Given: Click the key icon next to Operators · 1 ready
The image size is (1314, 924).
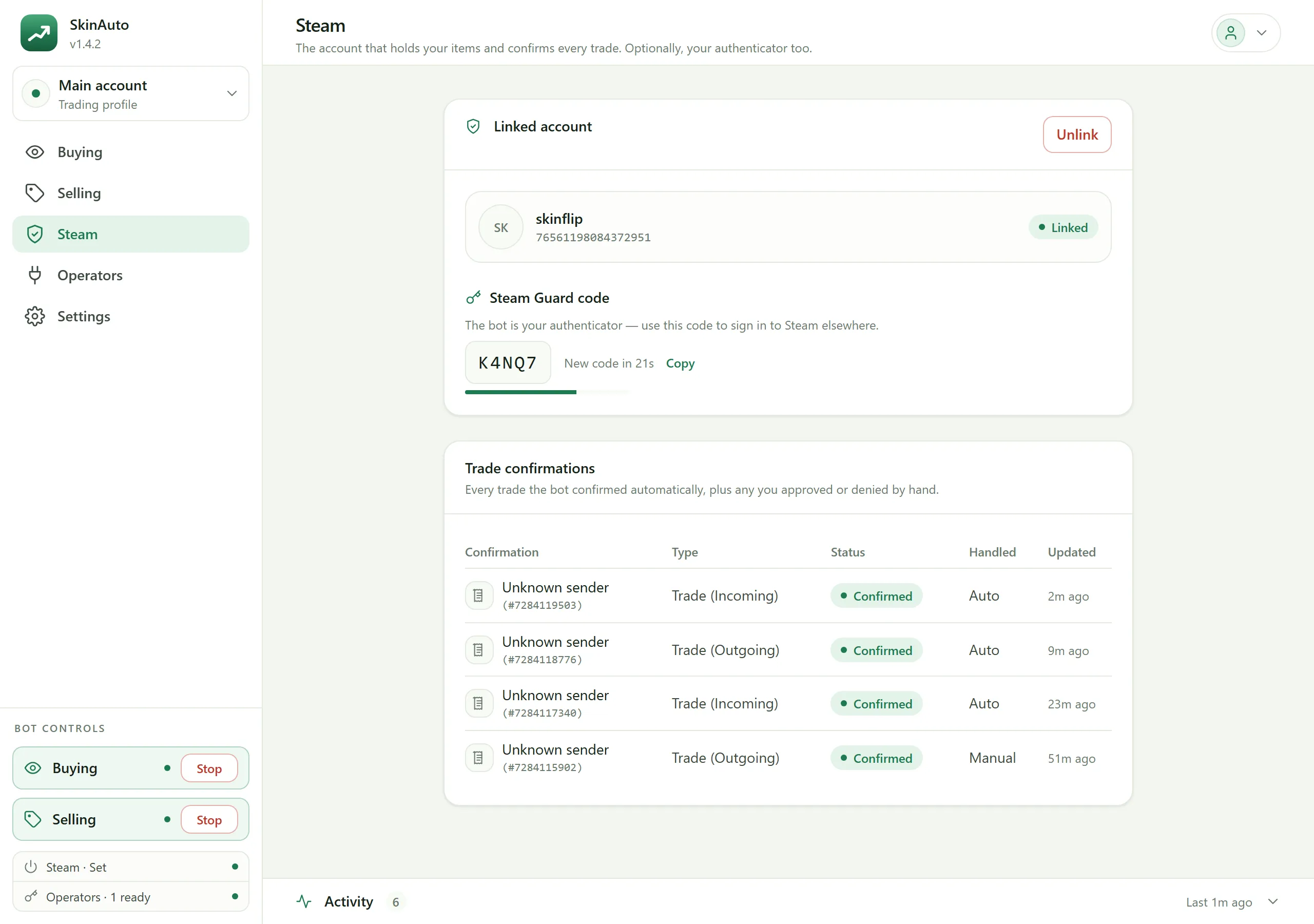Looking at the screenshot, I should tap(31, 896).
